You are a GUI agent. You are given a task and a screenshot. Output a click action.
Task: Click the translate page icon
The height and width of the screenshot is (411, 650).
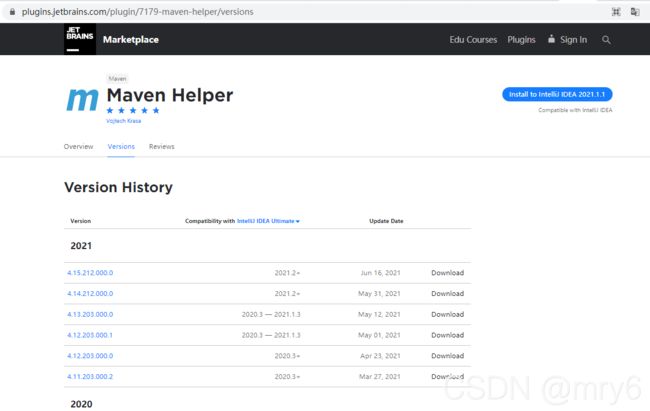(635, 12)
